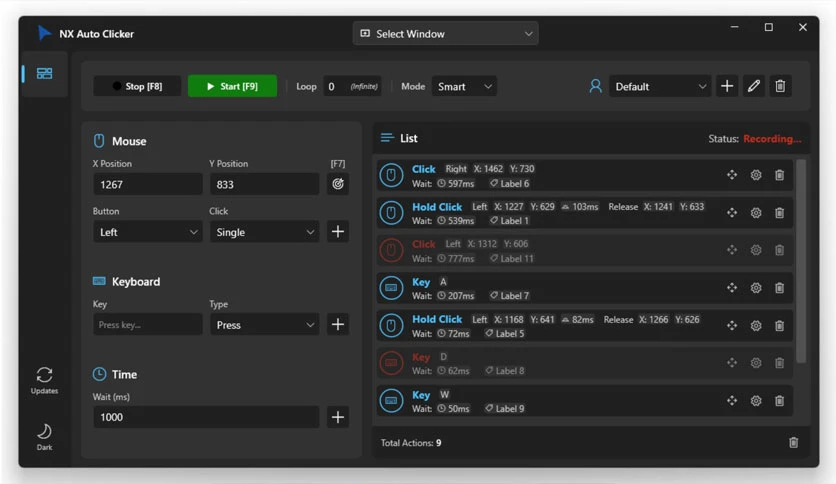
Task: Open settings gear for Key D action
Action: (756, 363)
